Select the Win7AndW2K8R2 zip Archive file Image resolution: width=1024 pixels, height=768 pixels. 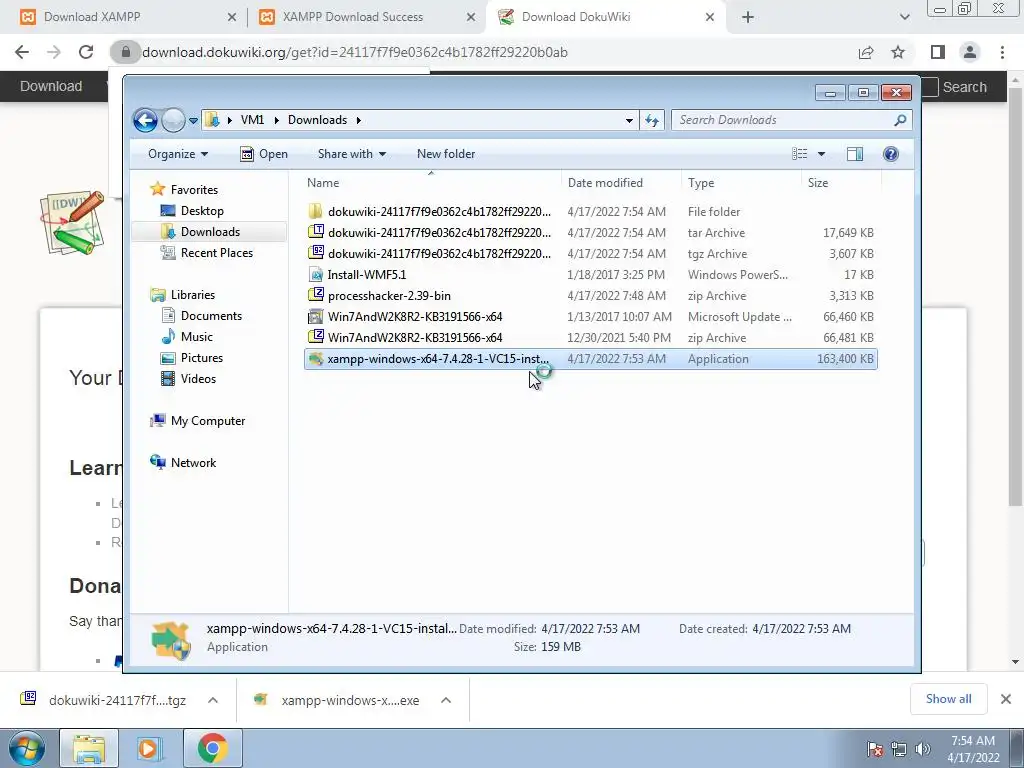590,338
